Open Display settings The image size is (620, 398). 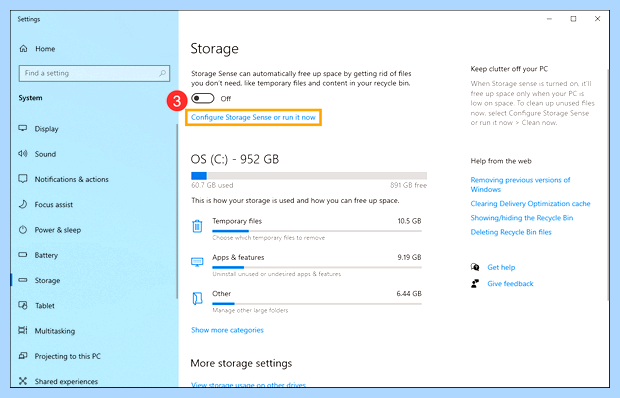click(46, 129)
